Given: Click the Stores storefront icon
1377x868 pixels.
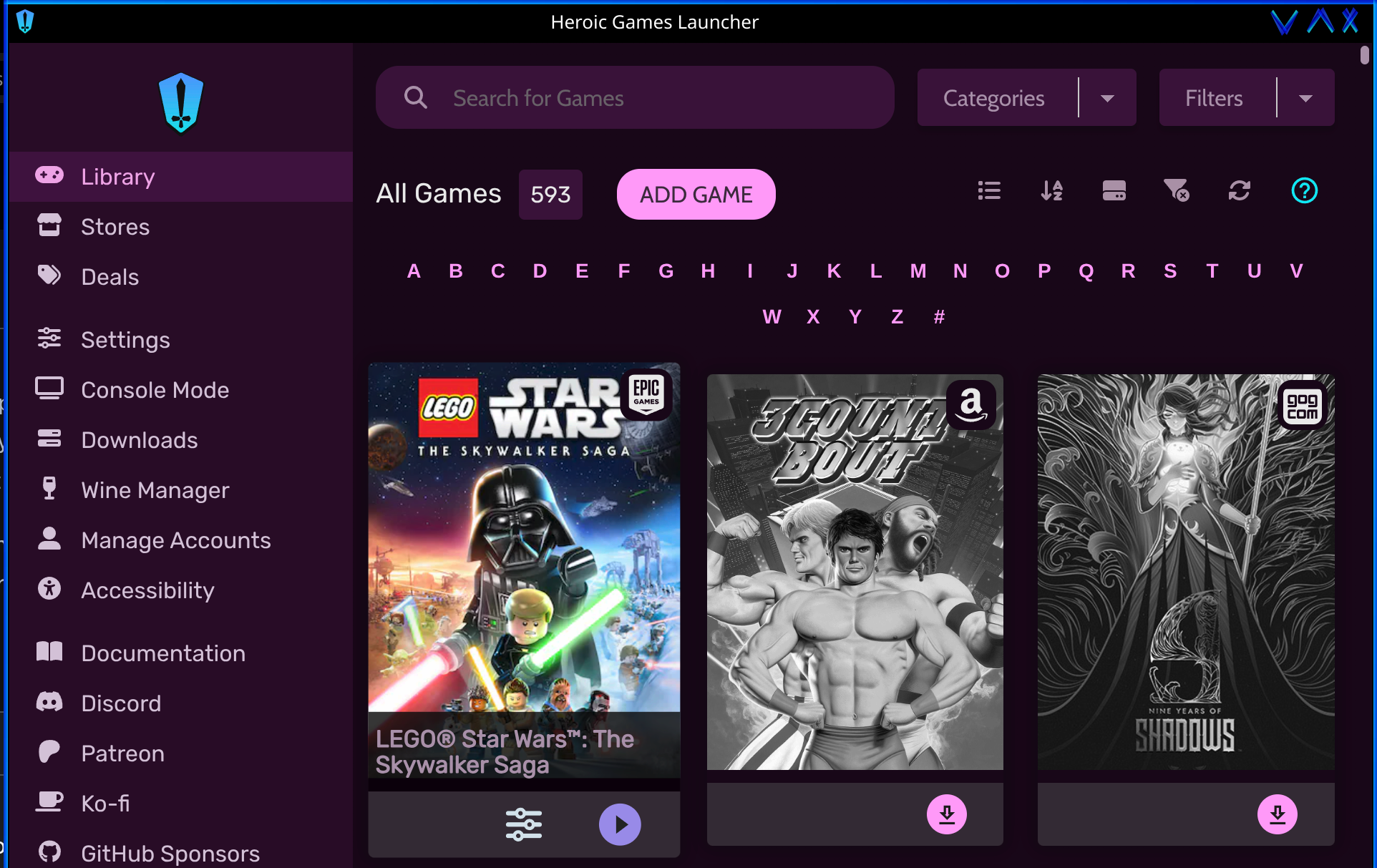Looking at the screenshot, I should 49,225.
